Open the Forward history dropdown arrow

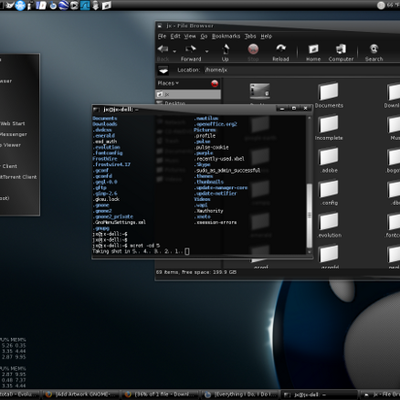207,52
